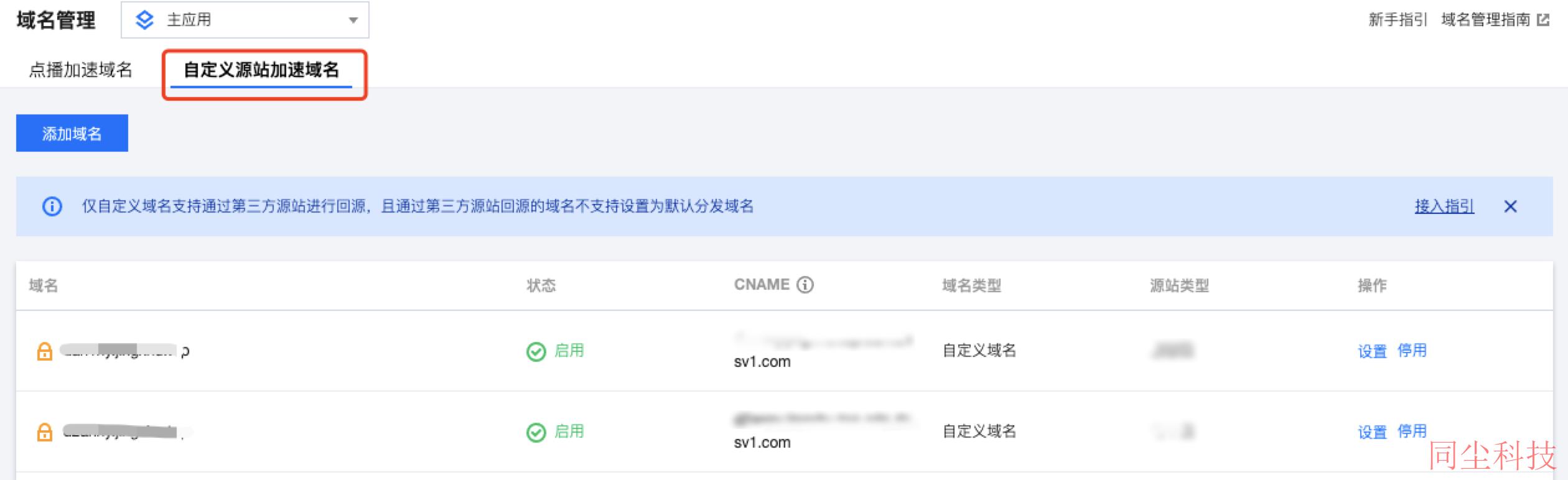This screenshot has height=480, width=1568.
Task: Click external link icon beside 域名管理指南
Action: click(1543, 21)
